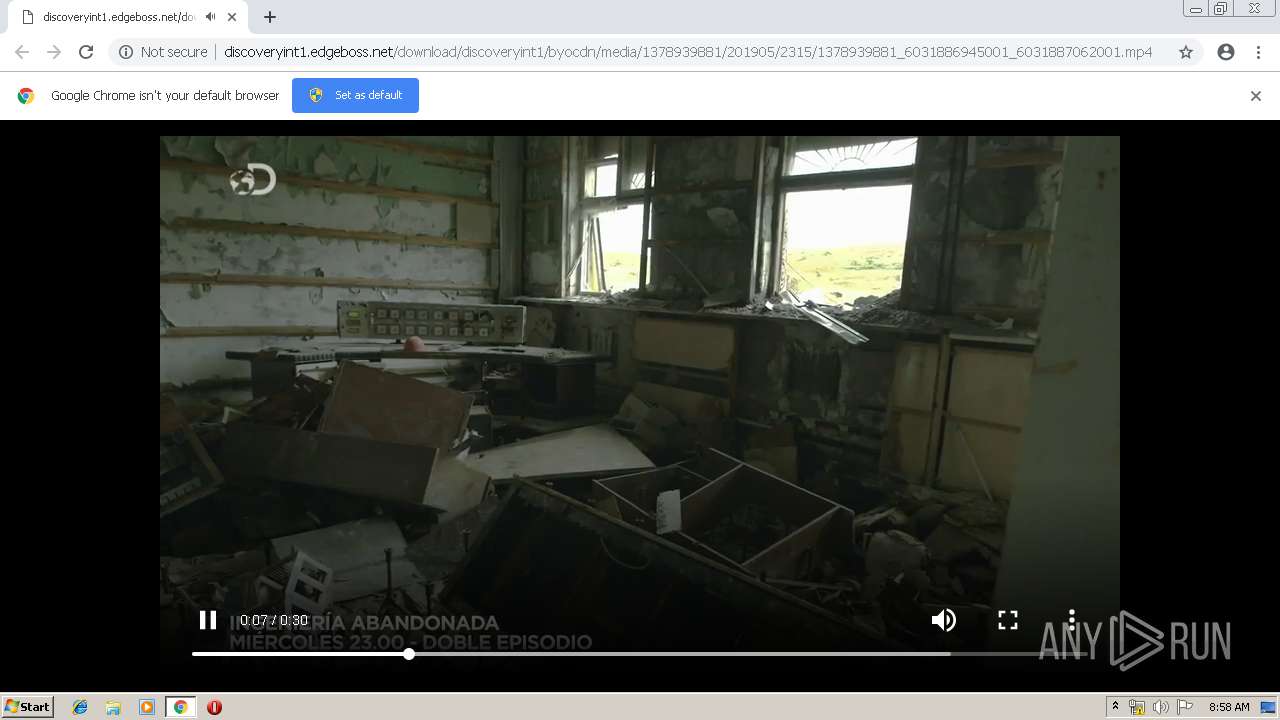View the Not secure site information

(x=163, y=52)
